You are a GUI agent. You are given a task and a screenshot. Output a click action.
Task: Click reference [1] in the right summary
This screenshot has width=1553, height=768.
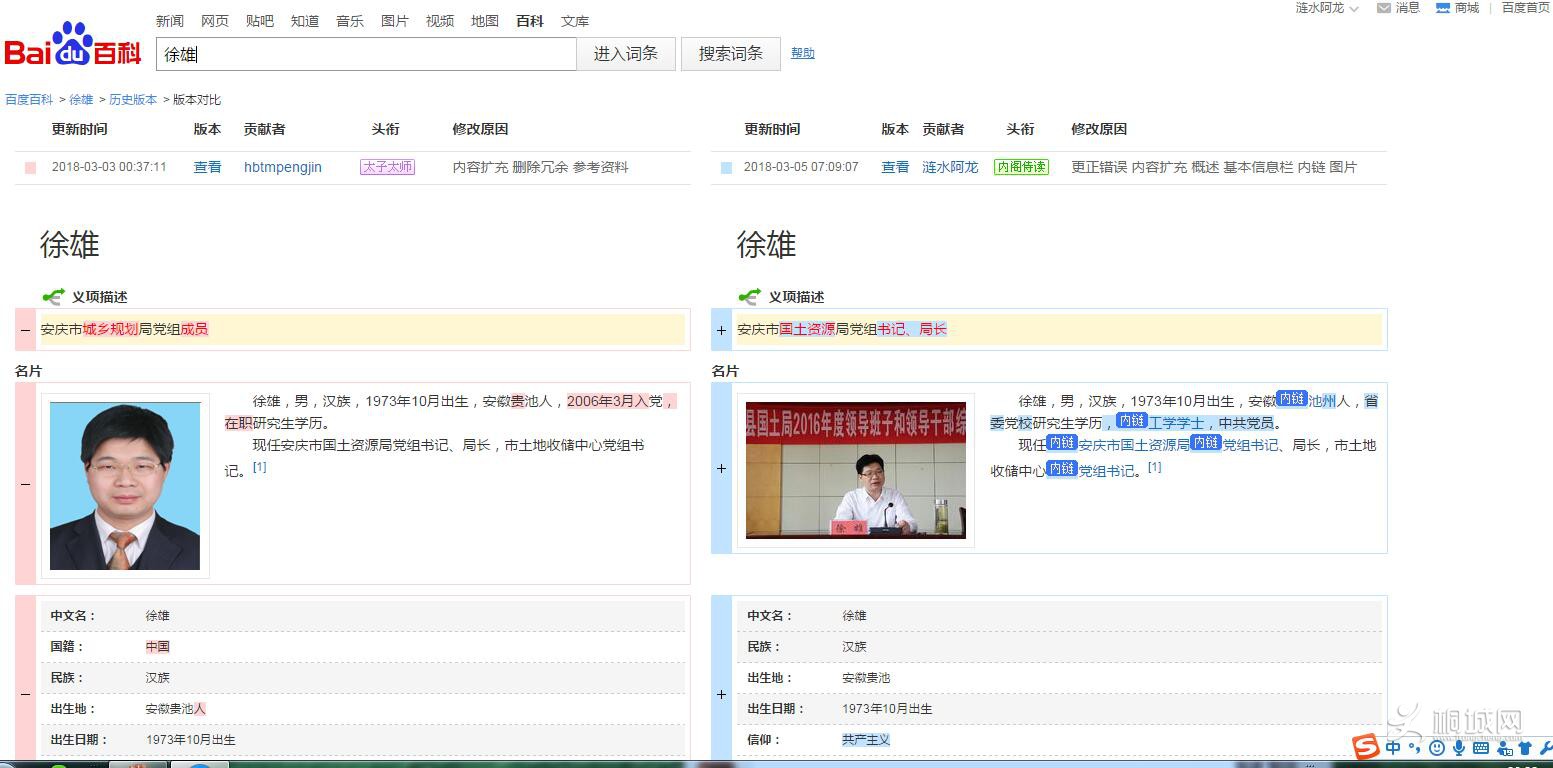click(x=1154, y=467)
